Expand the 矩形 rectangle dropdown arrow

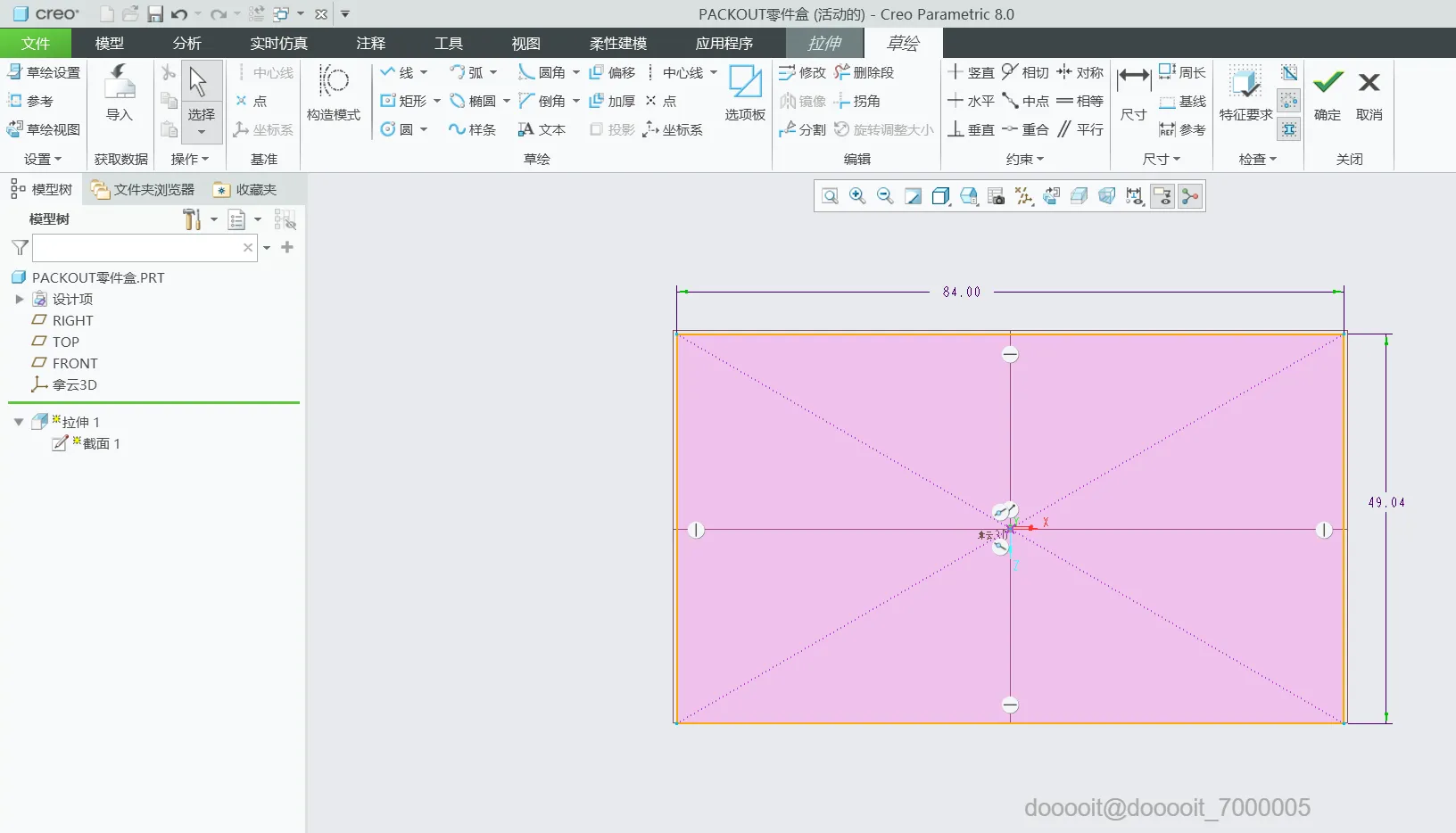click(x=437, y=102)
